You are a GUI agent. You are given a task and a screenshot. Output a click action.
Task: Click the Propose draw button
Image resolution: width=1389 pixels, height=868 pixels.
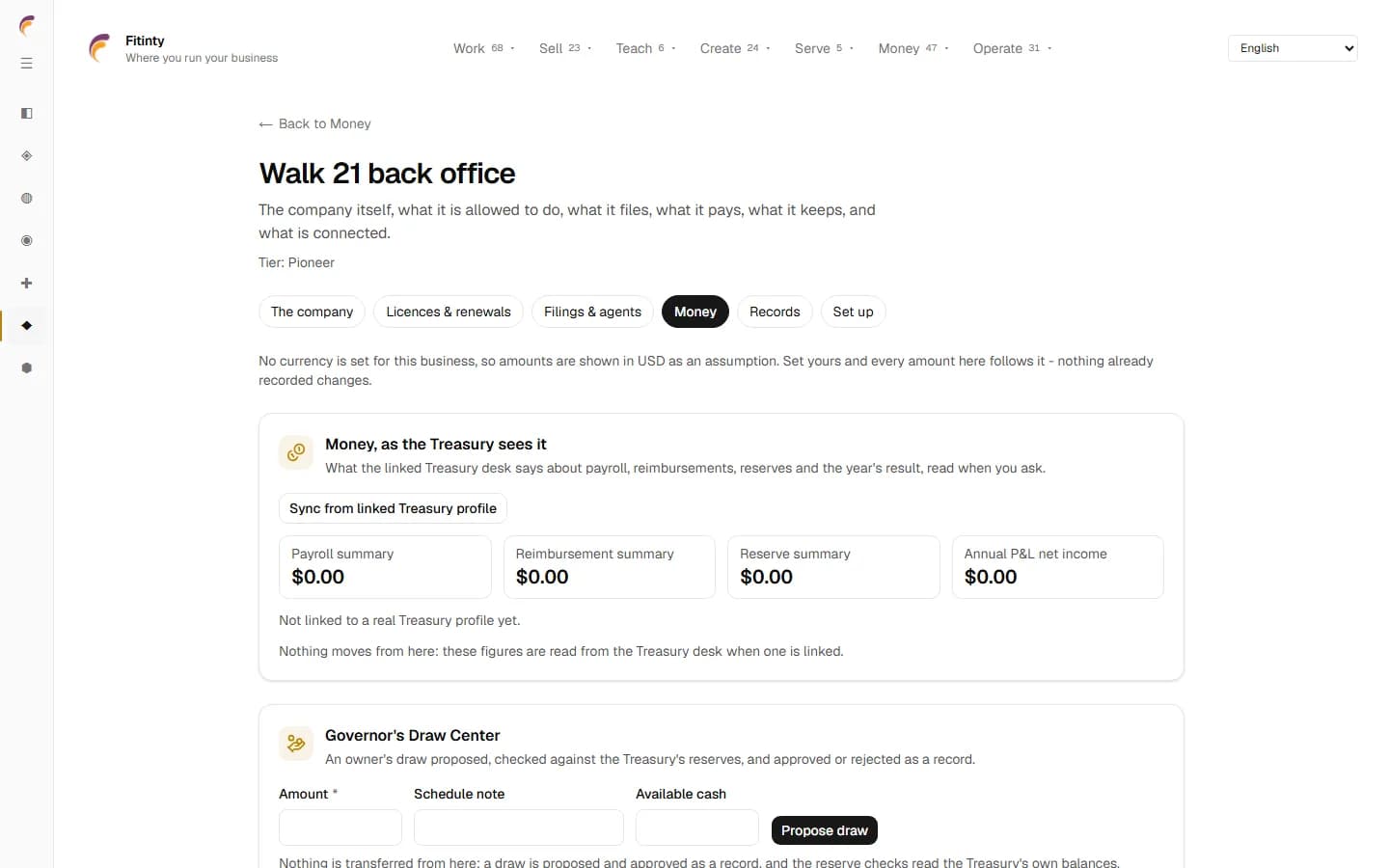(825, 830)
